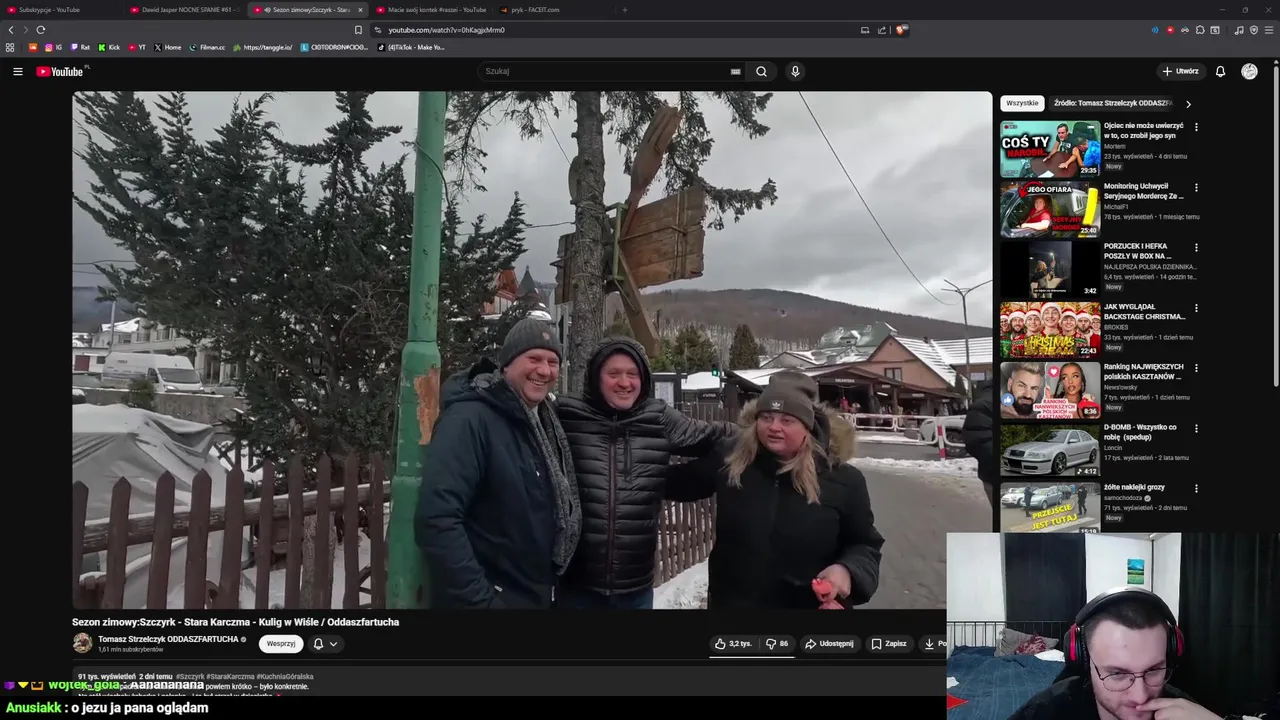Image resolution: width=1280 pixels, height=720 pixels.
Task: Open thumbnail of D-BOMB Wszystko co robię
Action: 1050,450
